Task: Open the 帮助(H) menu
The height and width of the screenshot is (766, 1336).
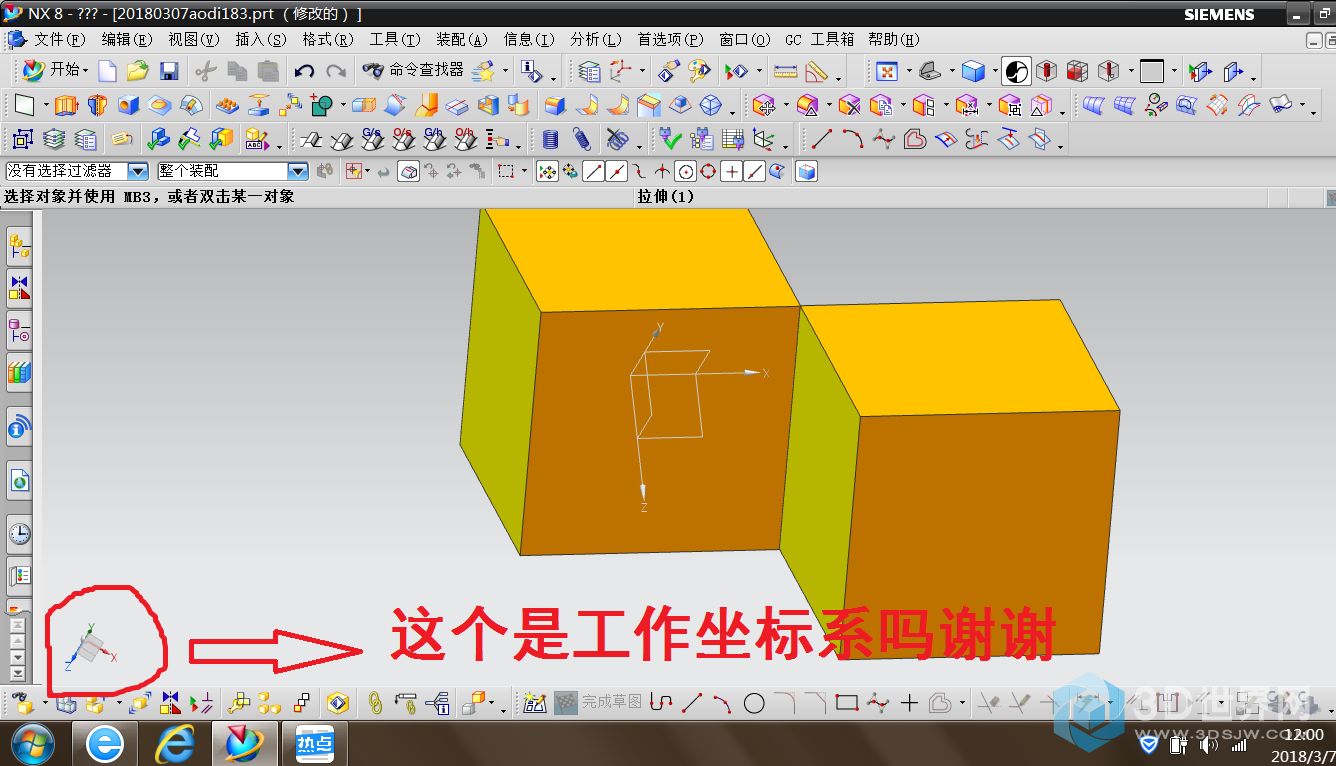Action: click(894, 40)
